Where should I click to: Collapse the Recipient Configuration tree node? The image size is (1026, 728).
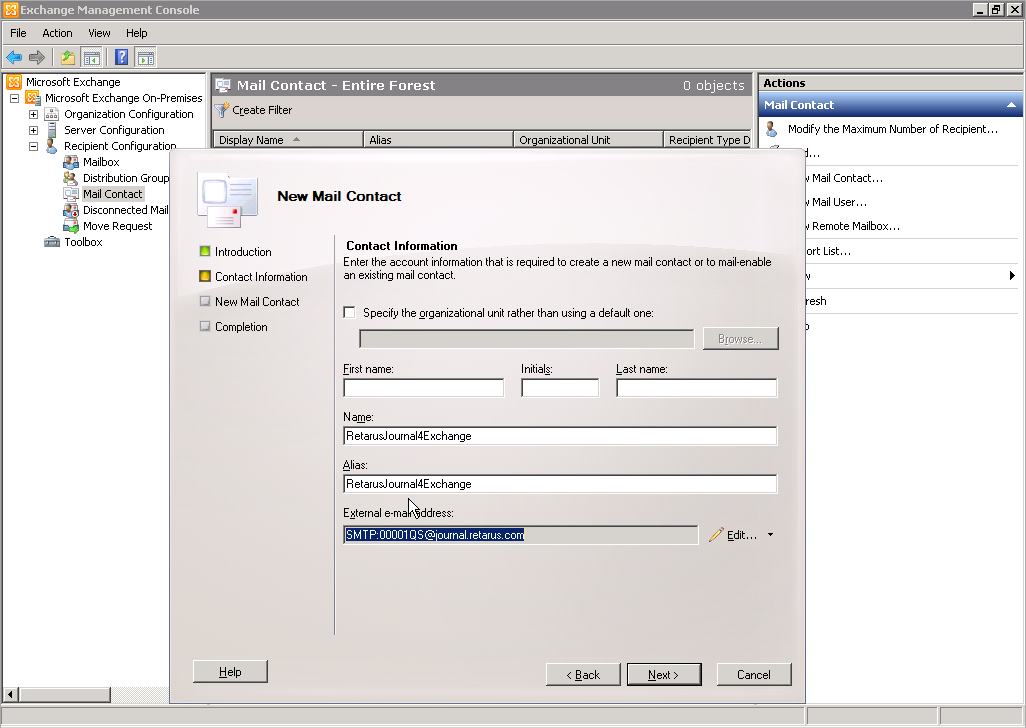coord(33,146)
